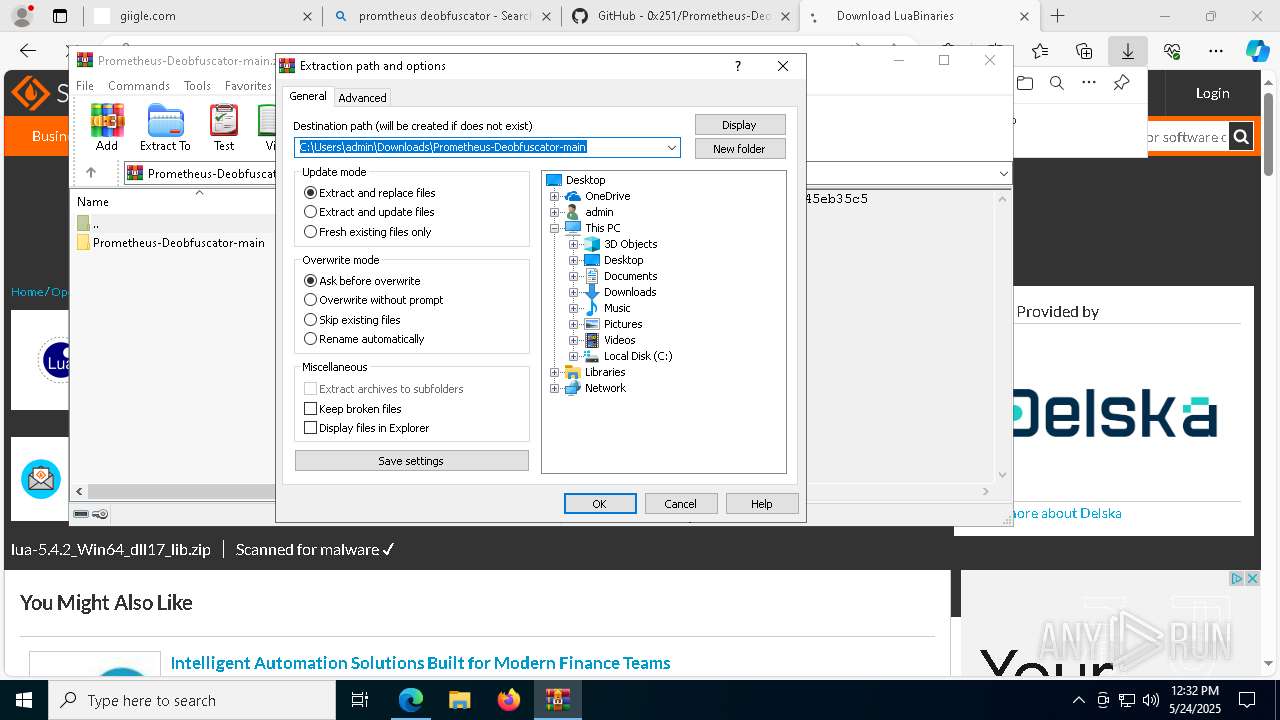The image size is (1280, 720).
Task: Expand the Local Disk (C:) node
Action: pyautogui.click(x=574, y=356)
